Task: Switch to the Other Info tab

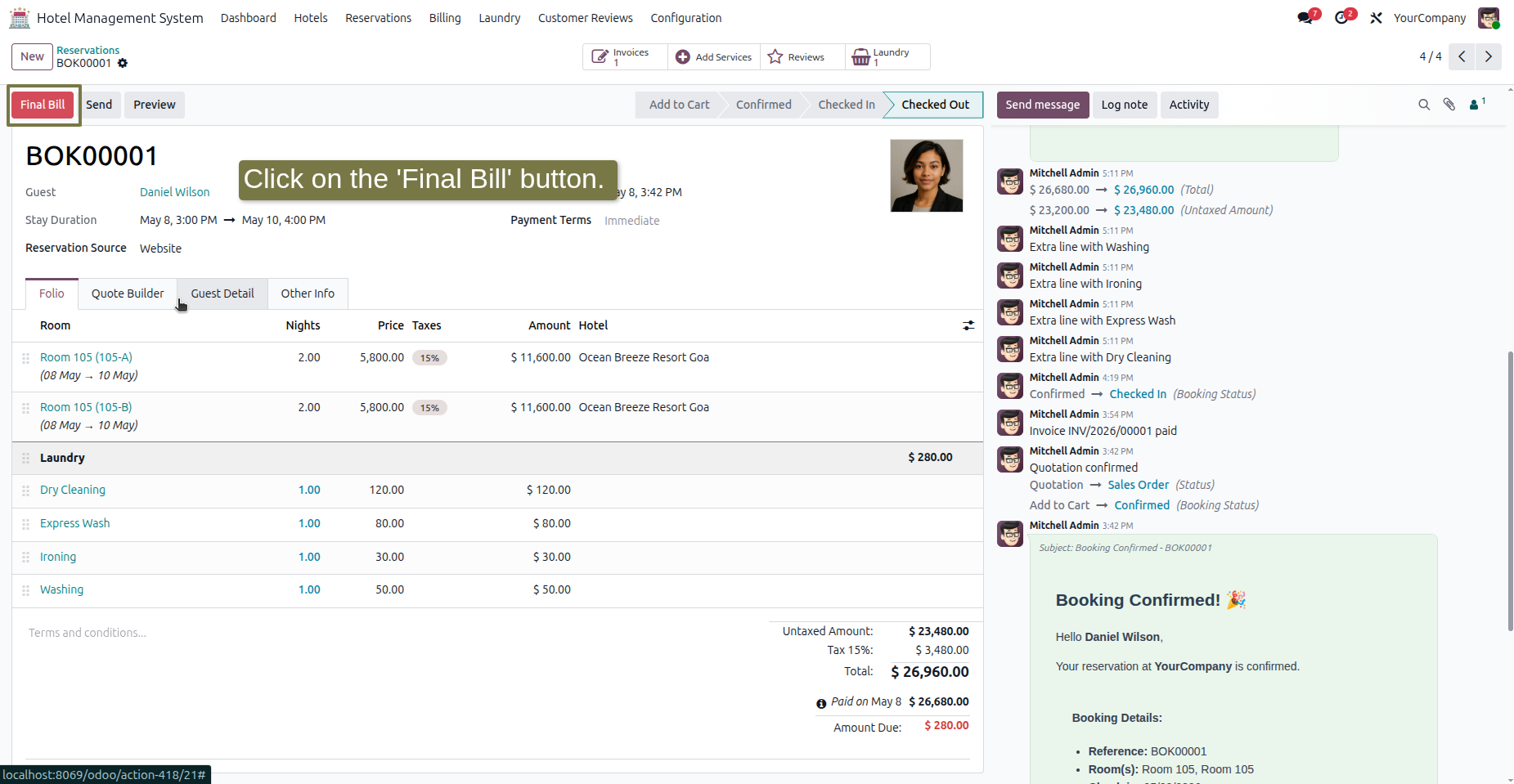Action: point(308,293)
